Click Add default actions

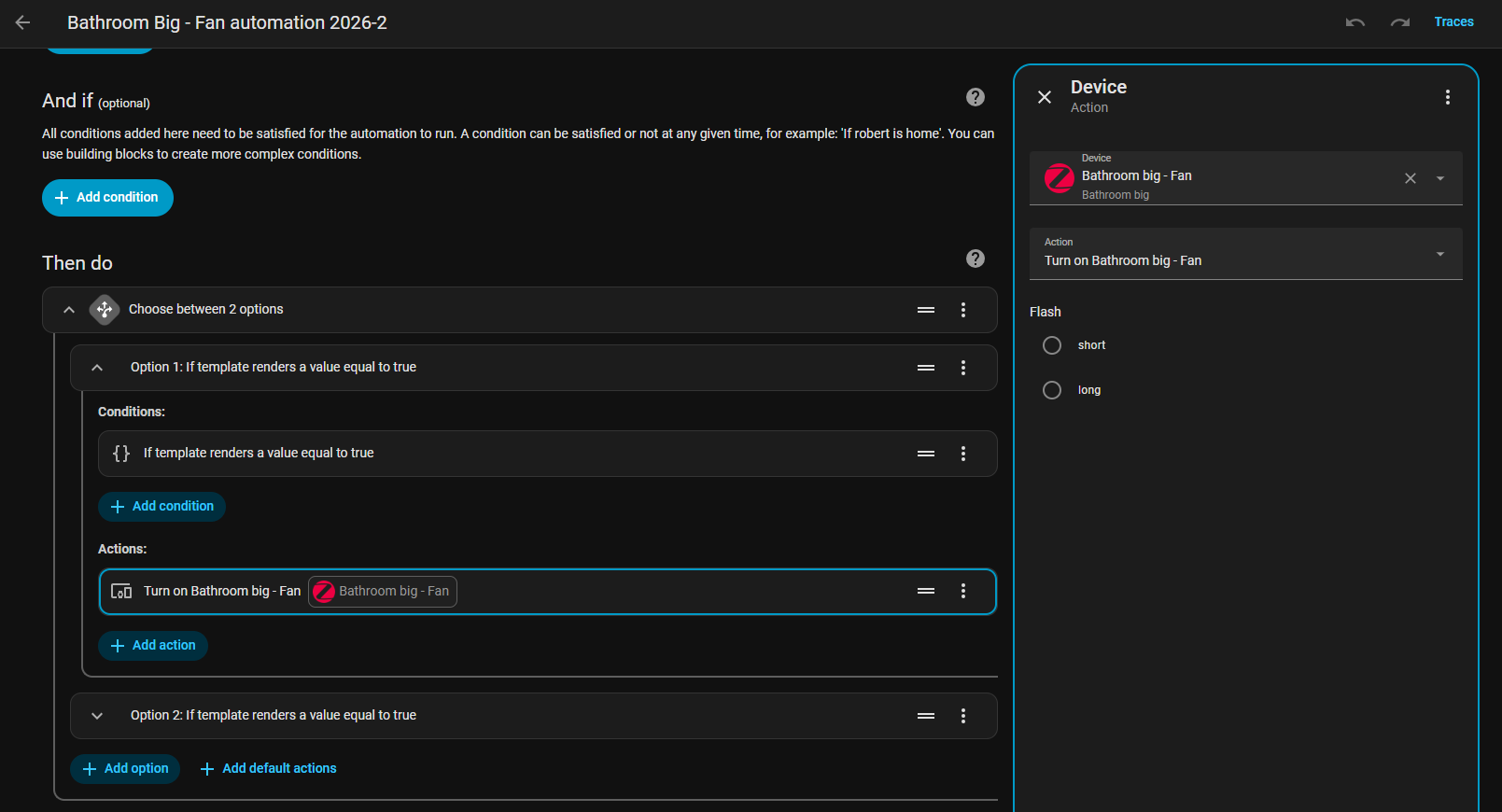(x=269, y=768)
